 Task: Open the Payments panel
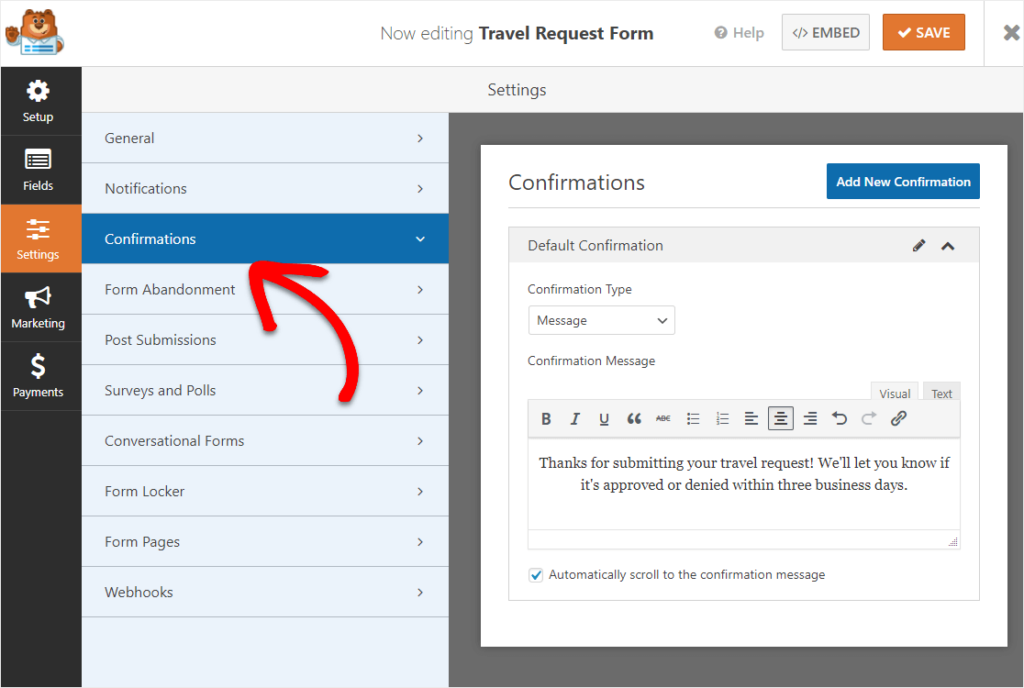(x=40, y=377)
